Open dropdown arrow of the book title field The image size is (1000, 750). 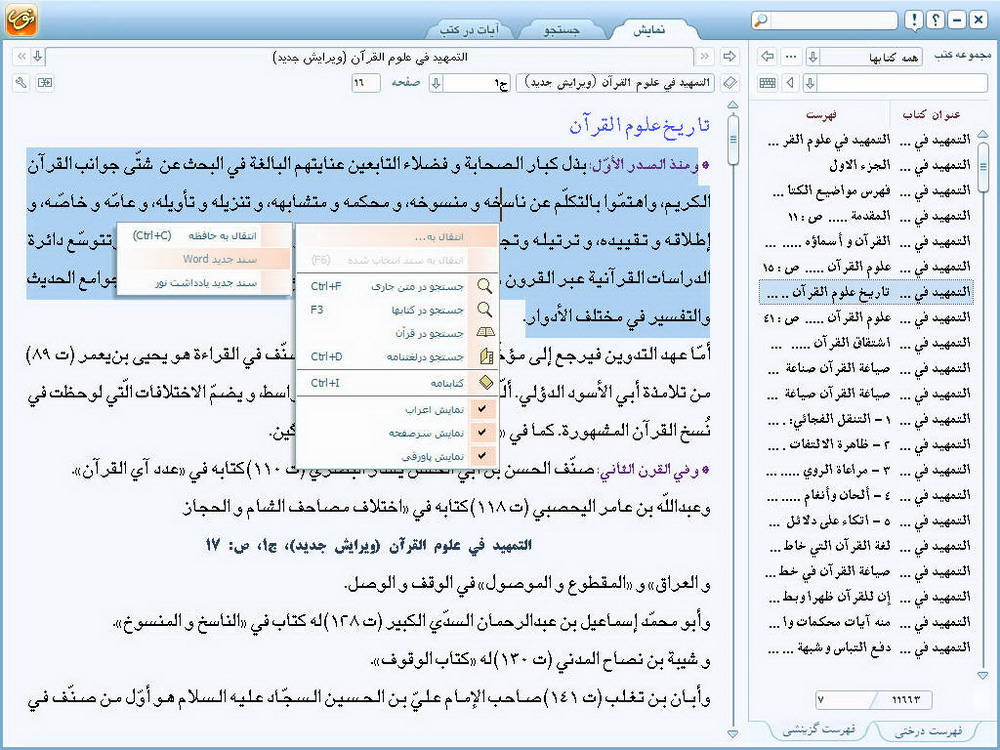38,57
